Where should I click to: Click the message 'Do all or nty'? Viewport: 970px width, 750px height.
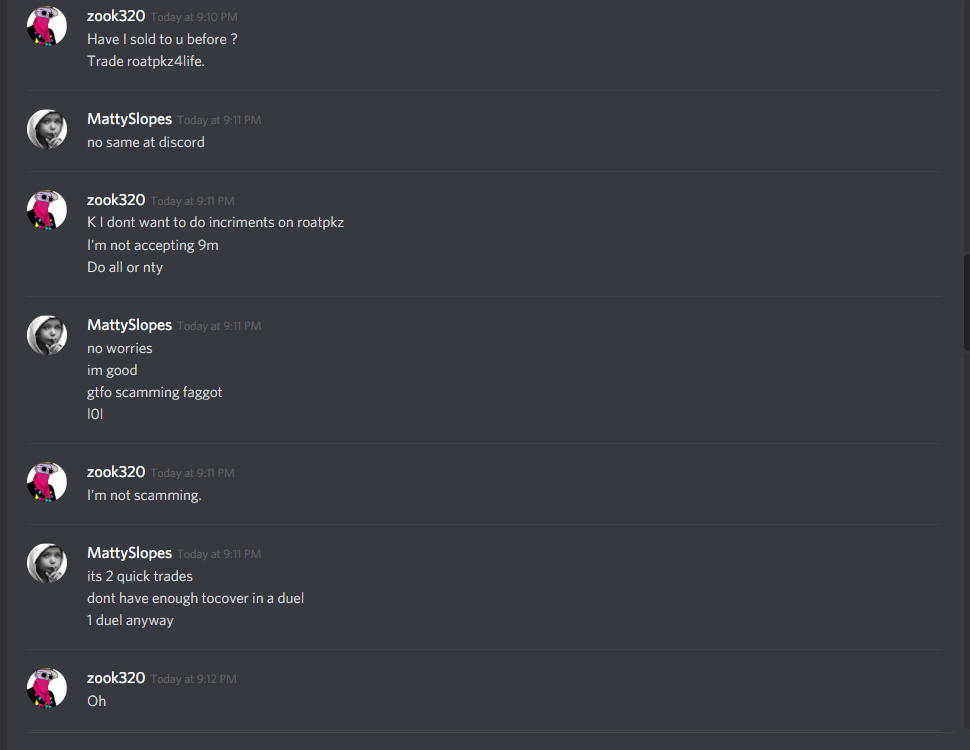tap(125, 267)
